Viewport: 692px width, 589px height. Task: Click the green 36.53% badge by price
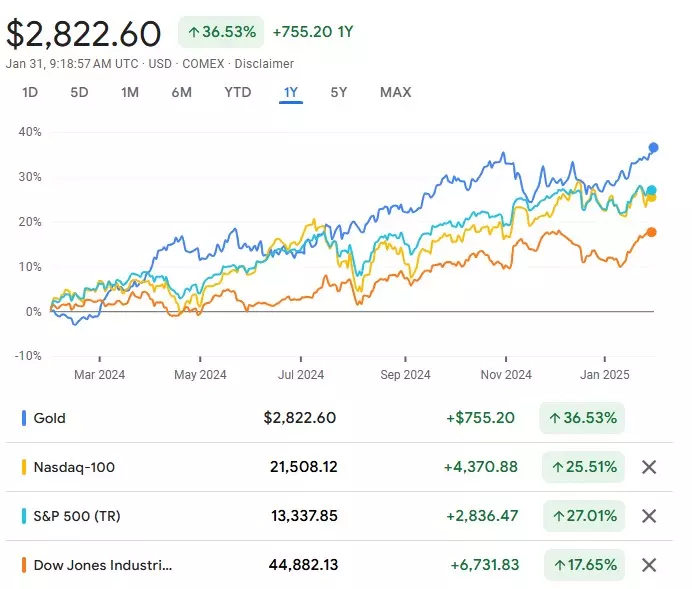[x=221, y=32]
